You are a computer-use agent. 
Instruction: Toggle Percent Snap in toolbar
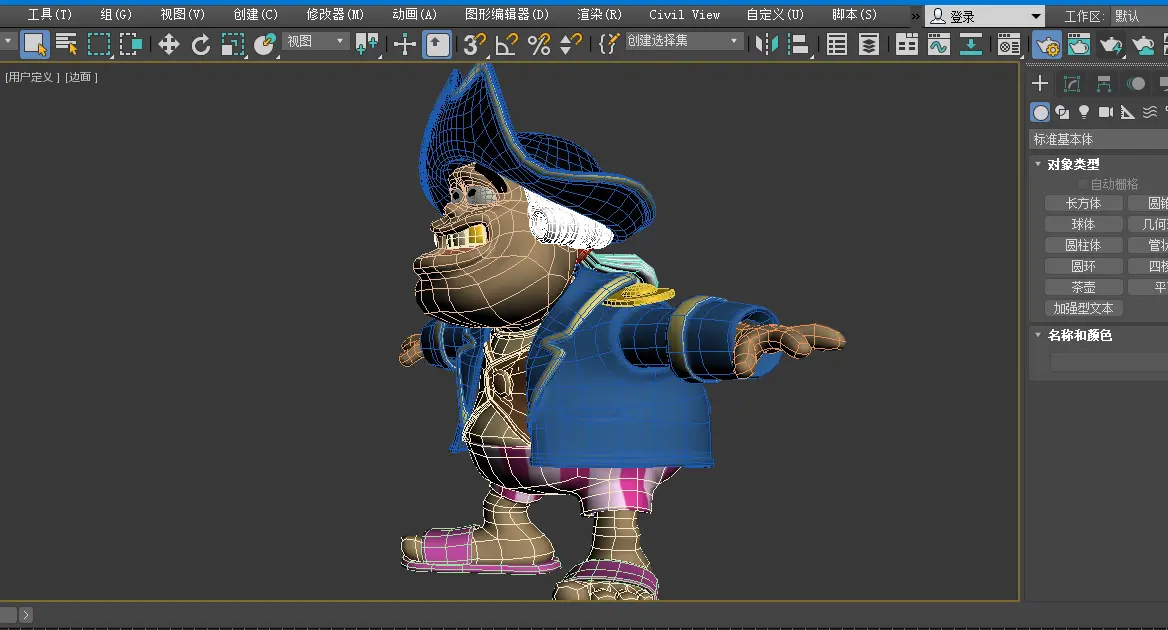coord(539,44)
